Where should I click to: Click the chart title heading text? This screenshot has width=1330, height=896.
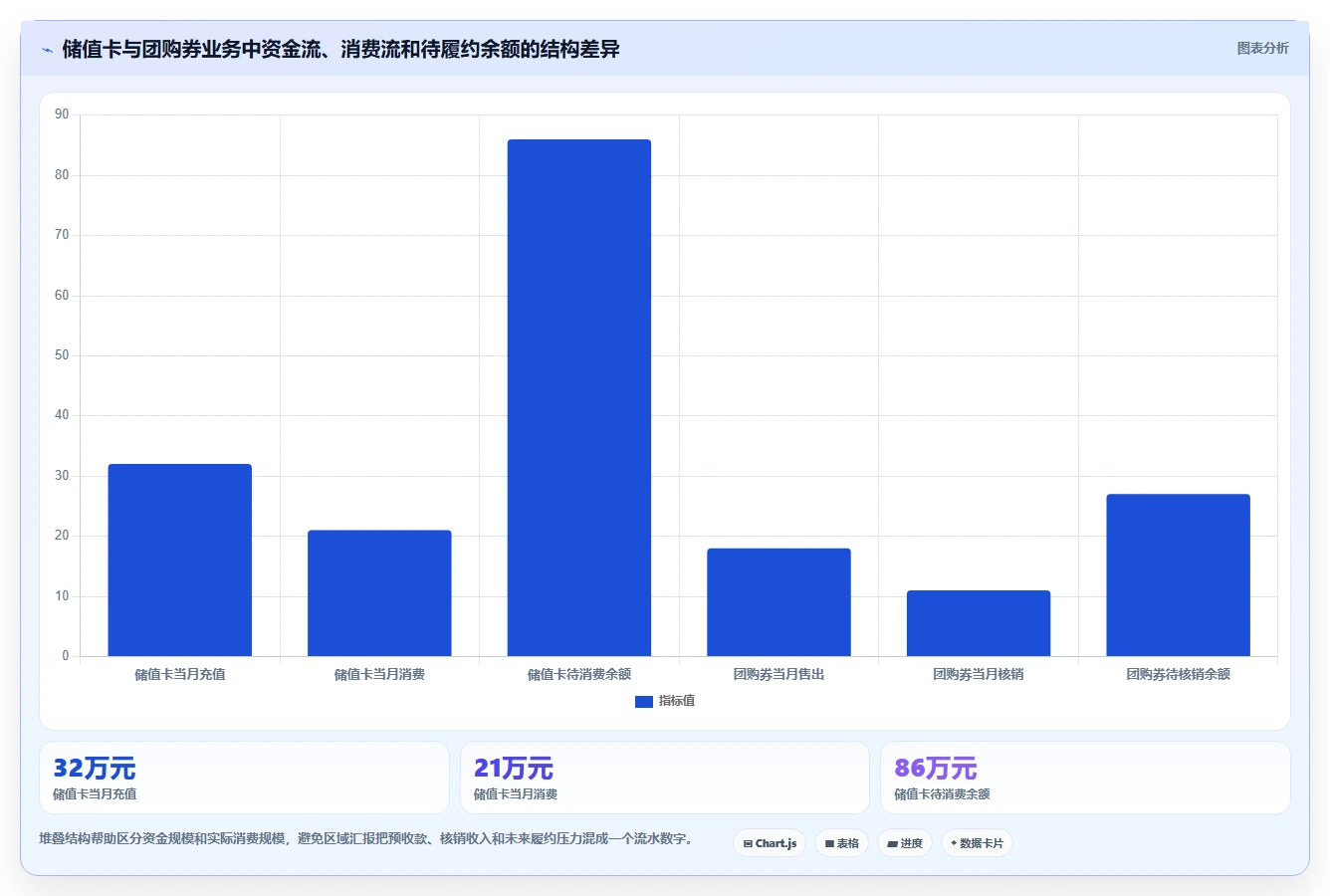tap(340, 49)
